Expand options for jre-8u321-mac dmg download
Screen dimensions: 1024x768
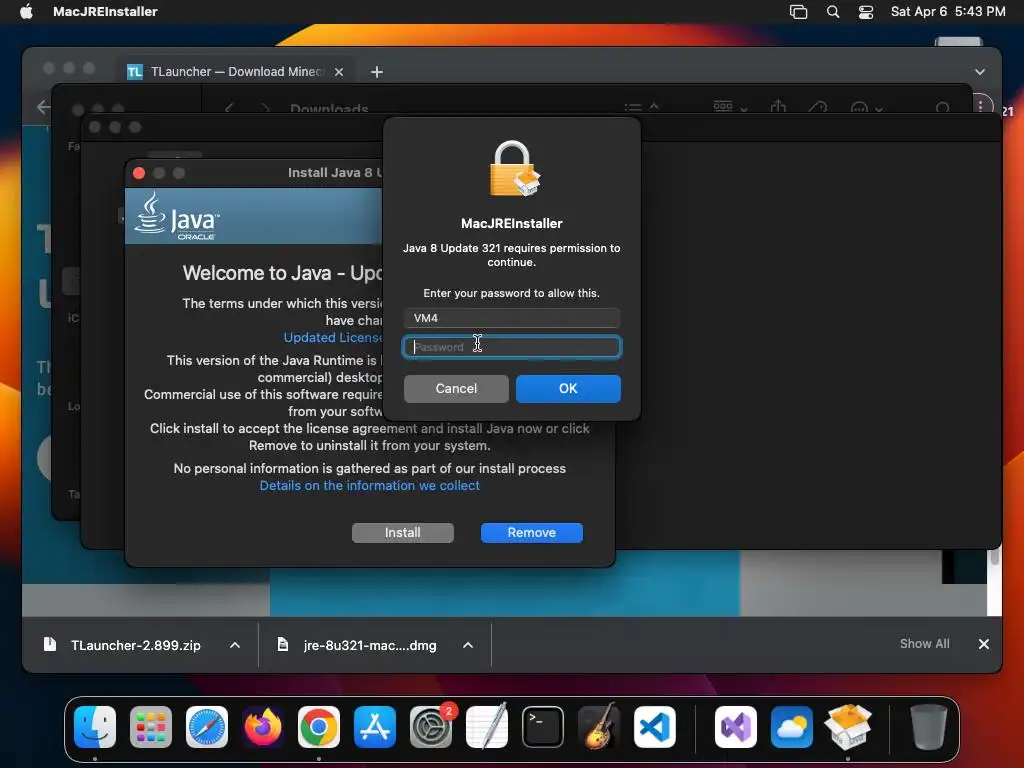(468, 645)
